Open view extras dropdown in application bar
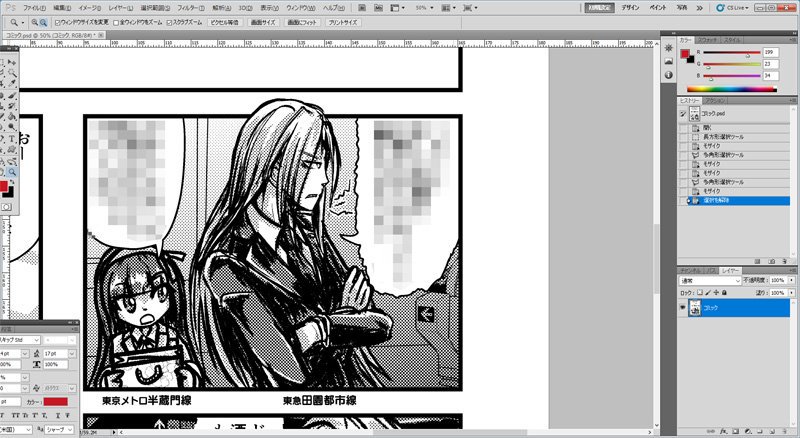The image size is (800, 438). 397,8
